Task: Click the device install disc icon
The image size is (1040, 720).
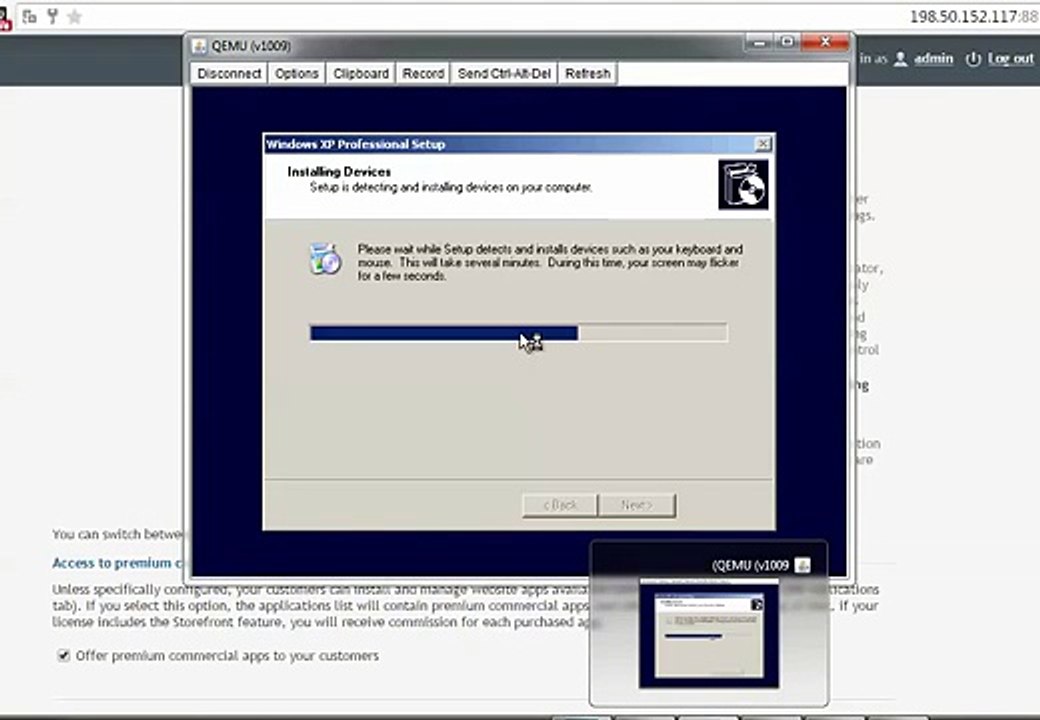Action: 325,259
